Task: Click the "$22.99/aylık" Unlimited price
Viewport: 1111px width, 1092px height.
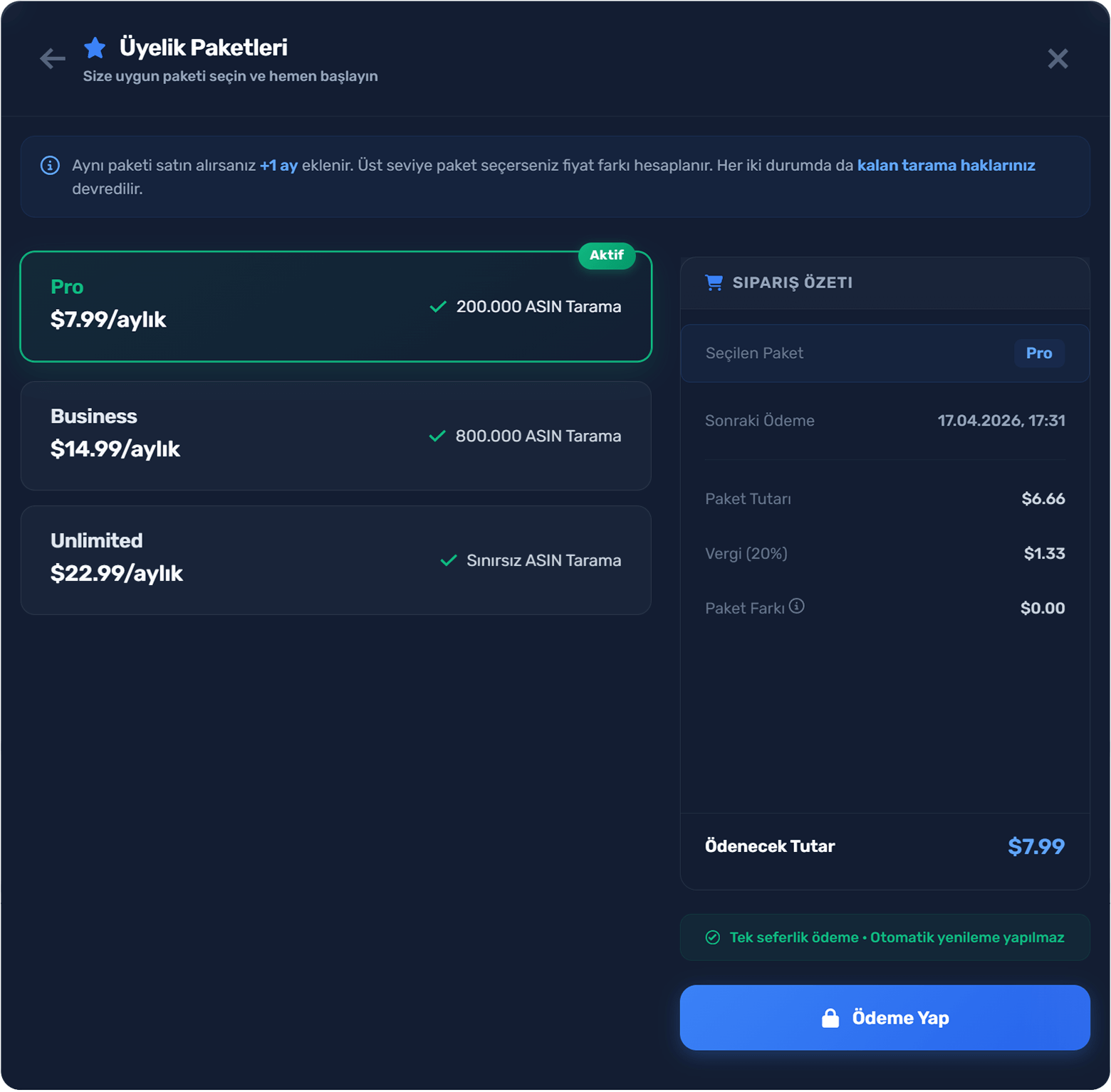Action: point(117,574)
